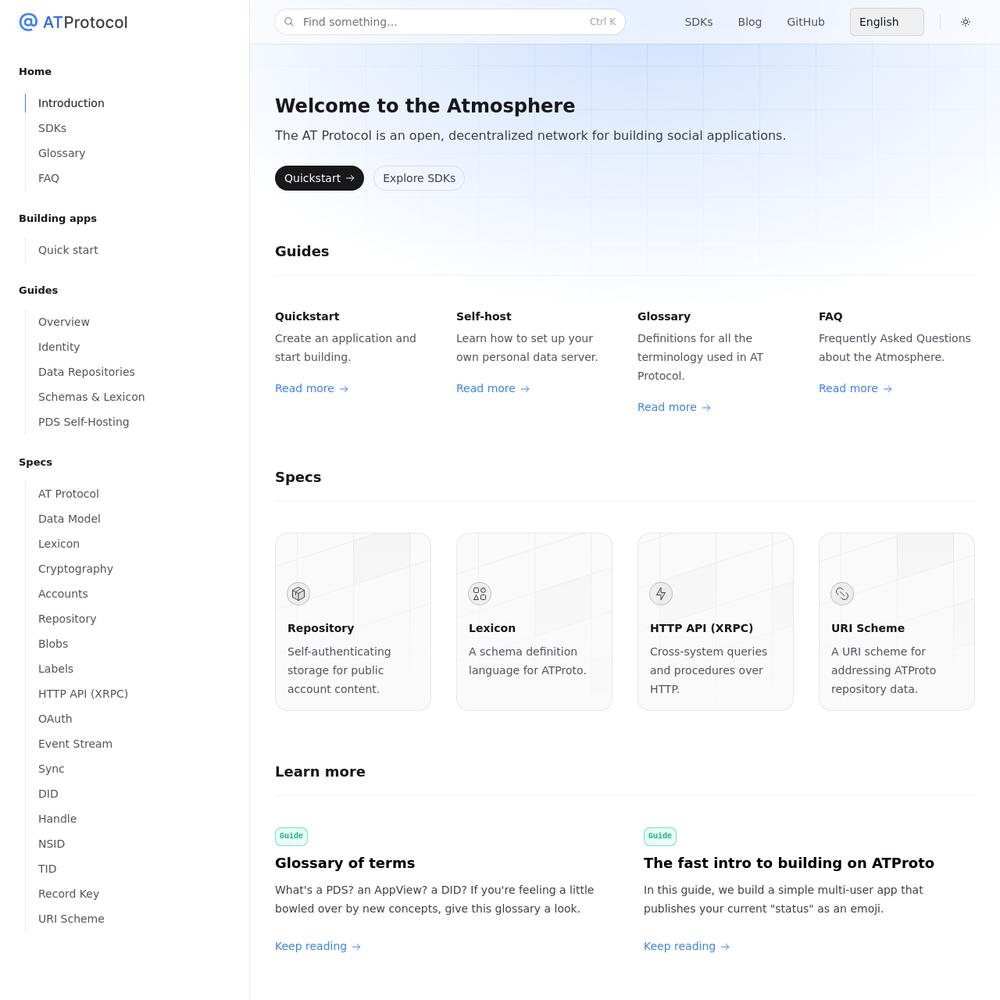This screenshot has width=1000, height=1000.
Task: Open GitHub in the top navigation
Action: click(805, 22)
